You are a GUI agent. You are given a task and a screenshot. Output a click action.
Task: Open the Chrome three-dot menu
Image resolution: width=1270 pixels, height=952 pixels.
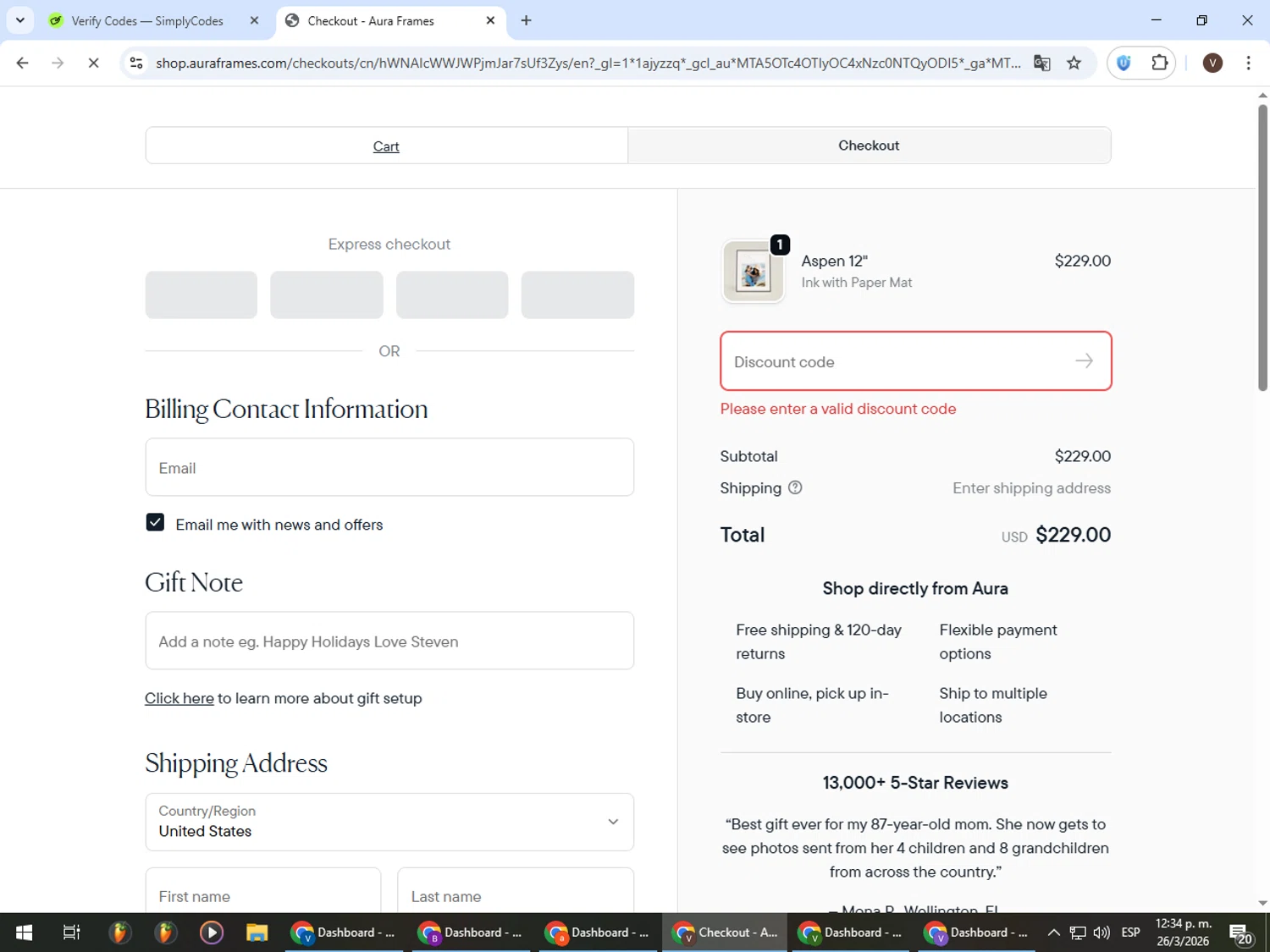click(1248, 63)
